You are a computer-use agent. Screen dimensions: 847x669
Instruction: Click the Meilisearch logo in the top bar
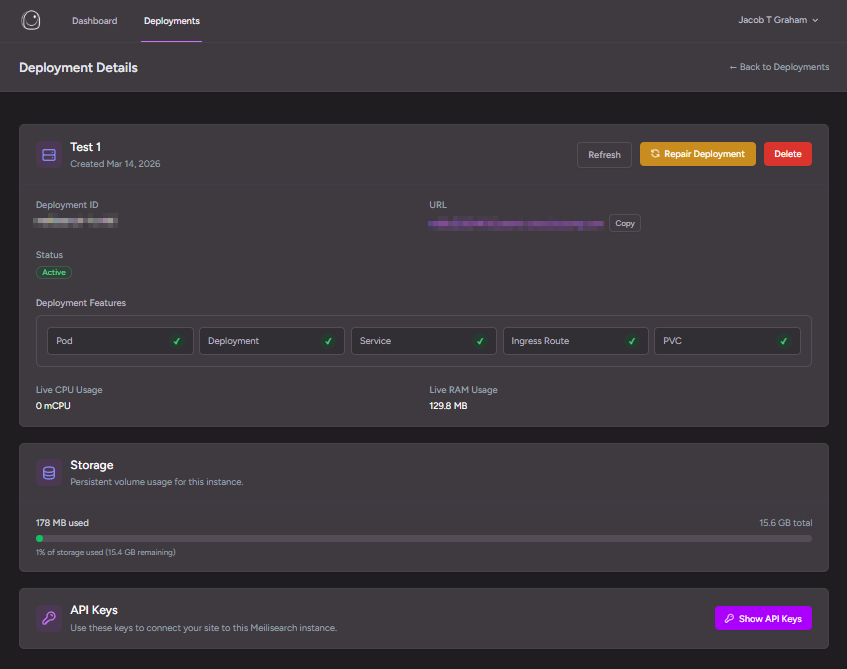click(30, 20)
